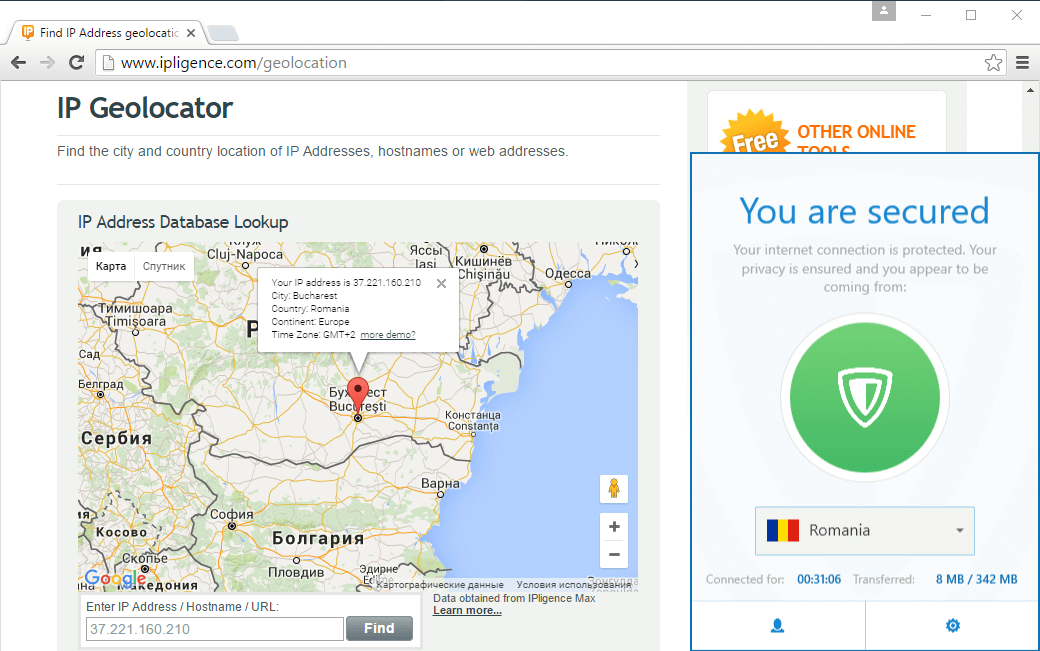
Task: Click the 'Constanța' label on the map
Action: pyautogui.click(x=474, y=426)
